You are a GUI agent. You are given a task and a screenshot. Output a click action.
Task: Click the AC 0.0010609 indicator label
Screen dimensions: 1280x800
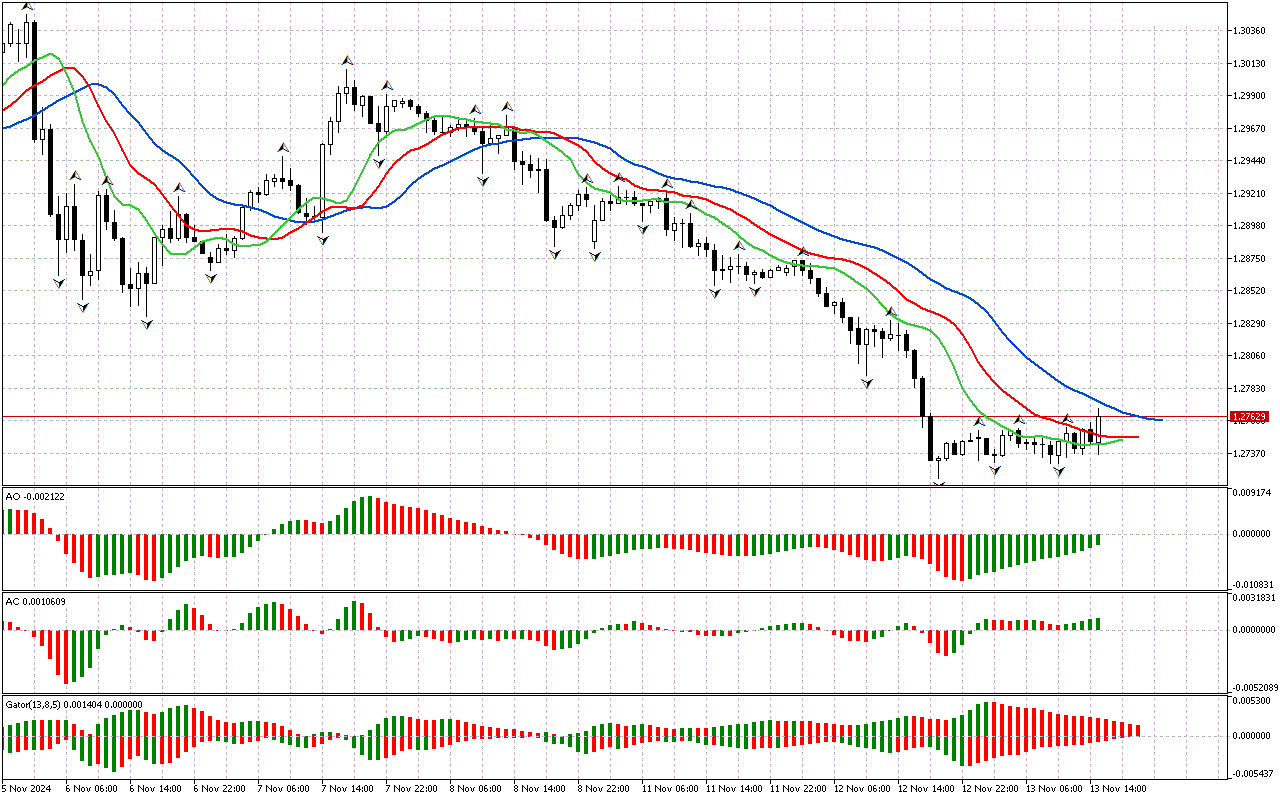(x=36, y=601)
